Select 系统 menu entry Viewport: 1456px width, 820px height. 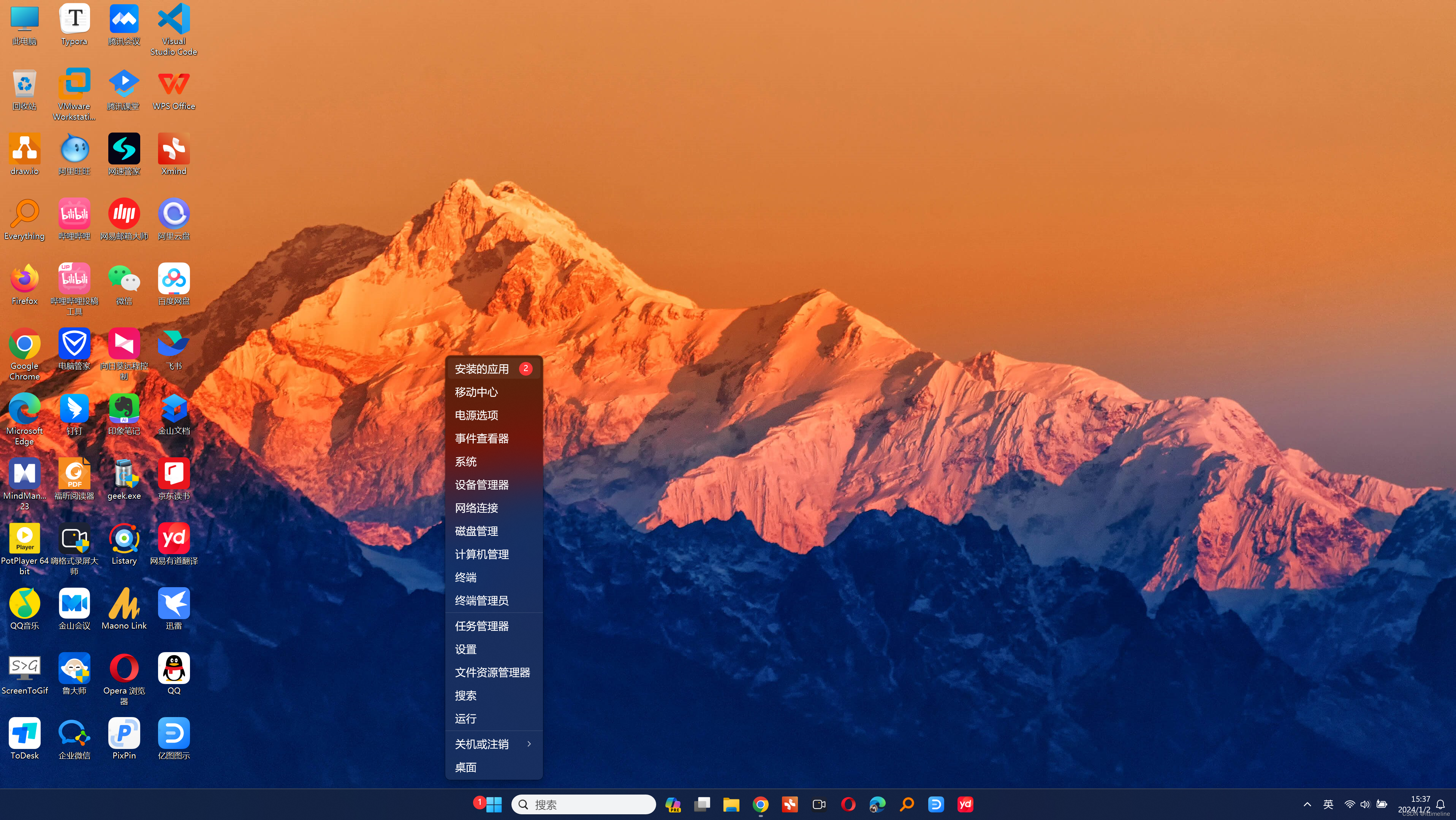click(494, 462)
